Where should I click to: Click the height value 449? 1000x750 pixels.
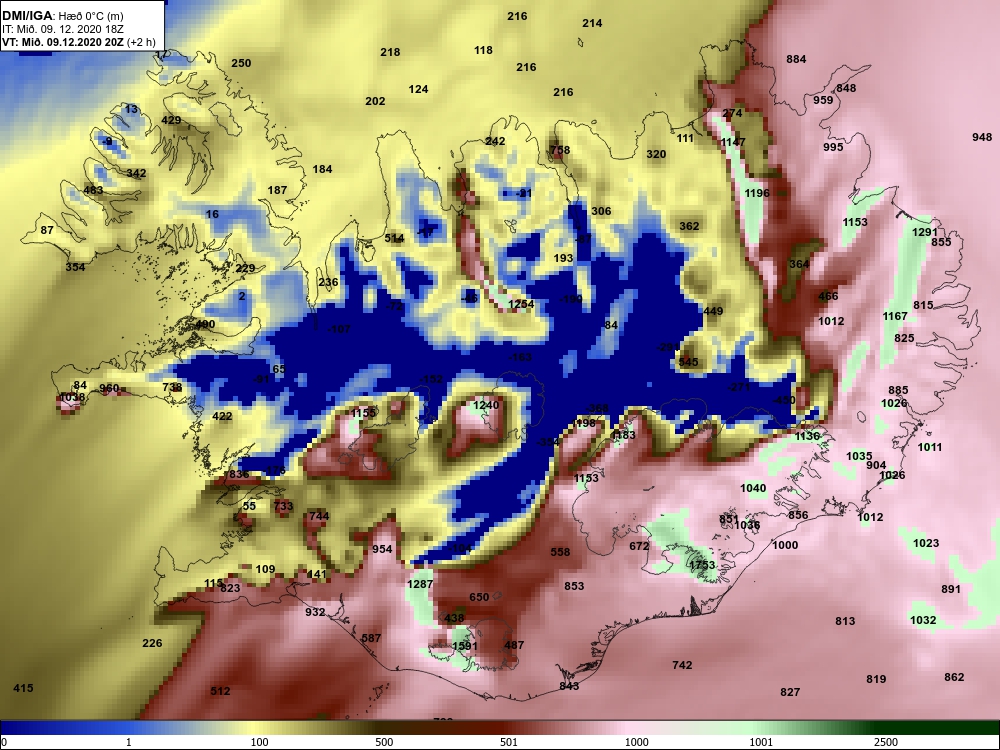pos(713,312)
